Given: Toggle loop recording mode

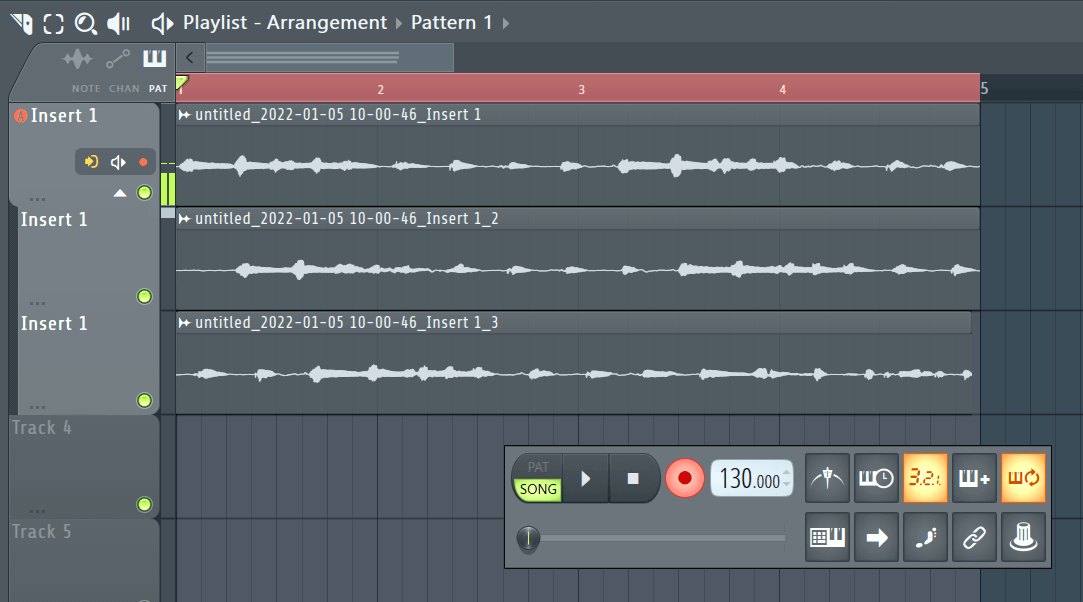Looking at the screenshot, I should 1023,478.
